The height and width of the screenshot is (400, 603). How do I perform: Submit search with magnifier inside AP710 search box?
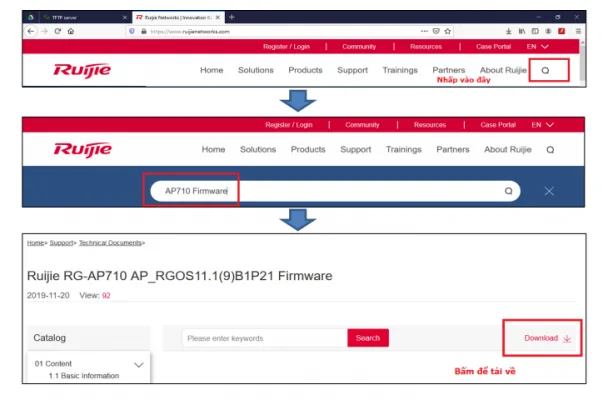click(x=508, y=191)
